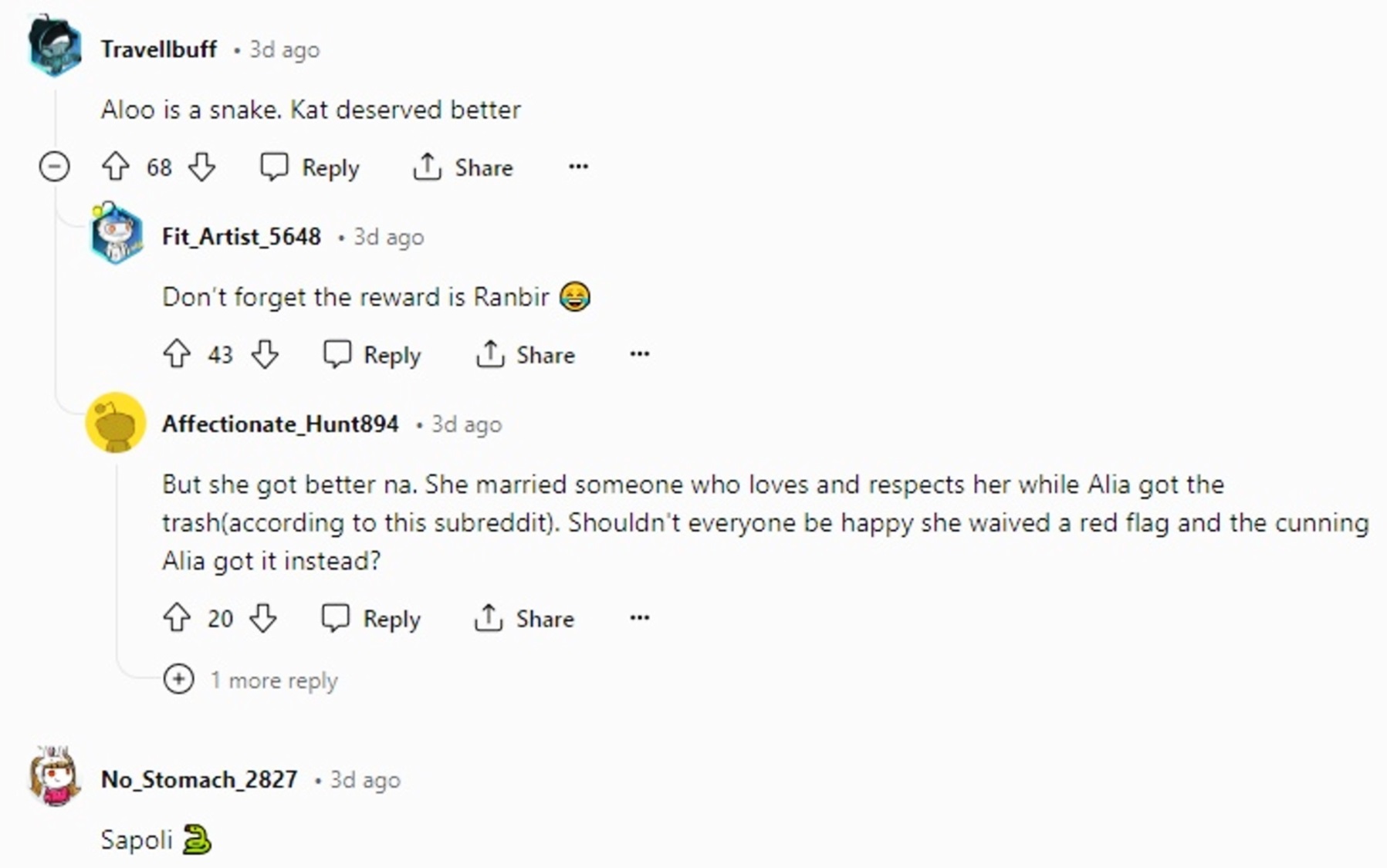Share Fit_Artist_5648's comment

coord(526,354)
